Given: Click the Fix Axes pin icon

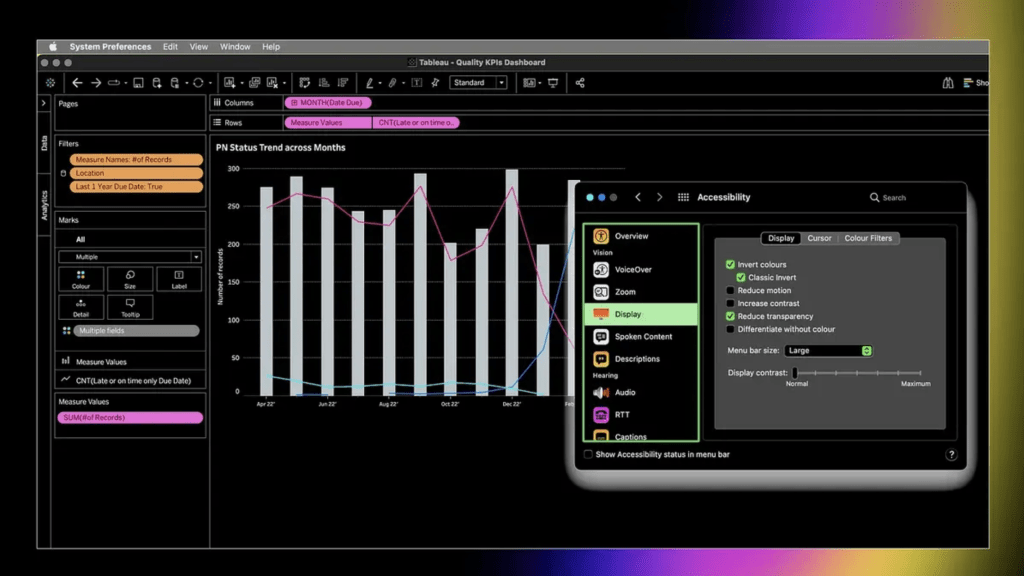Looking at the screenshot, I should click(x=436, y=83).
